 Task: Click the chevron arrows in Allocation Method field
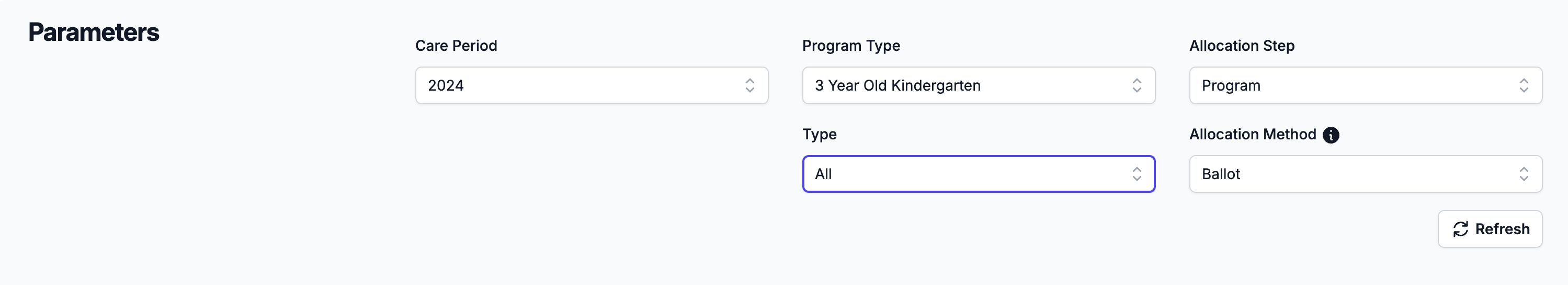1524,174
